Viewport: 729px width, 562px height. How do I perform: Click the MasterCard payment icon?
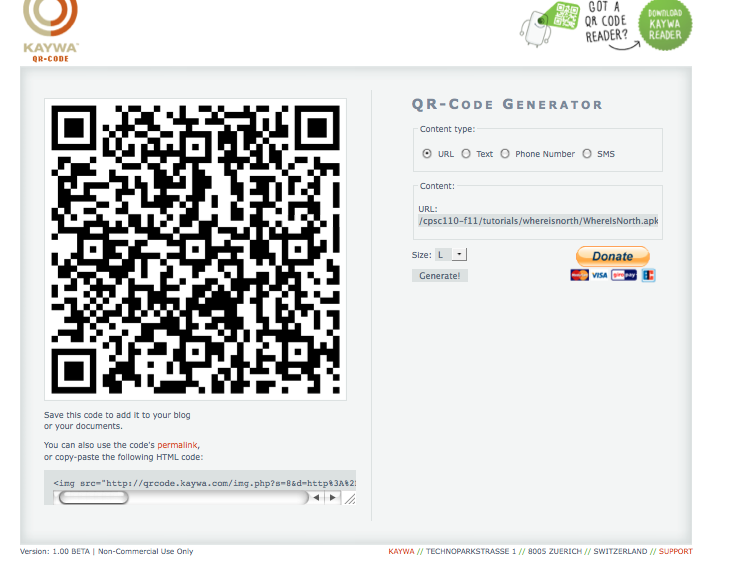pyautogui.click(x=578, y=275)
